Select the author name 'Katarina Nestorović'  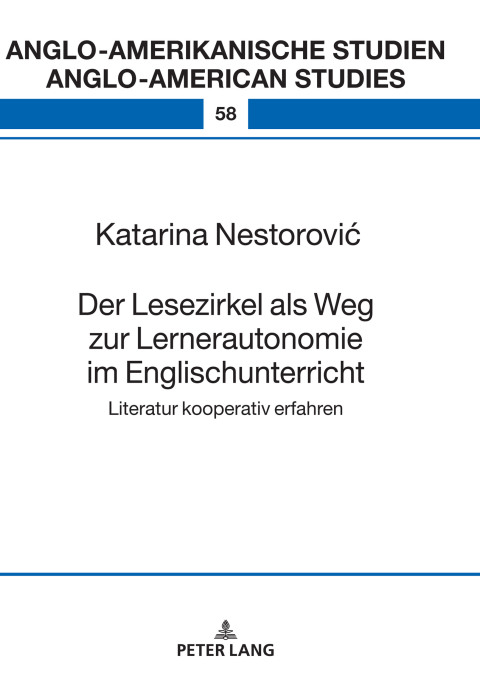[228, 235]
